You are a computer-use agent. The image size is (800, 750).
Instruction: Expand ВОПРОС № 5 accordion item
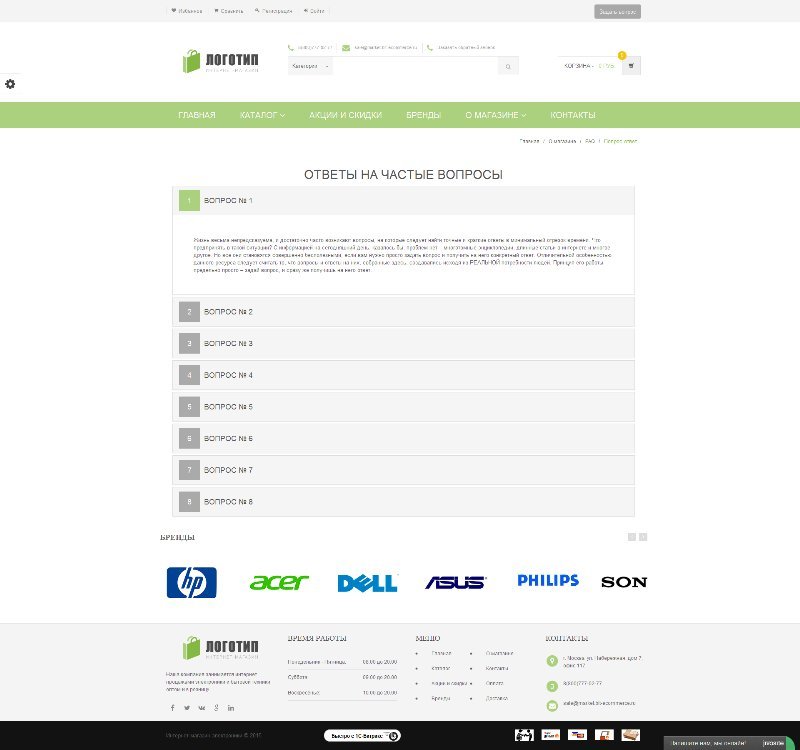tap(403, 407)
